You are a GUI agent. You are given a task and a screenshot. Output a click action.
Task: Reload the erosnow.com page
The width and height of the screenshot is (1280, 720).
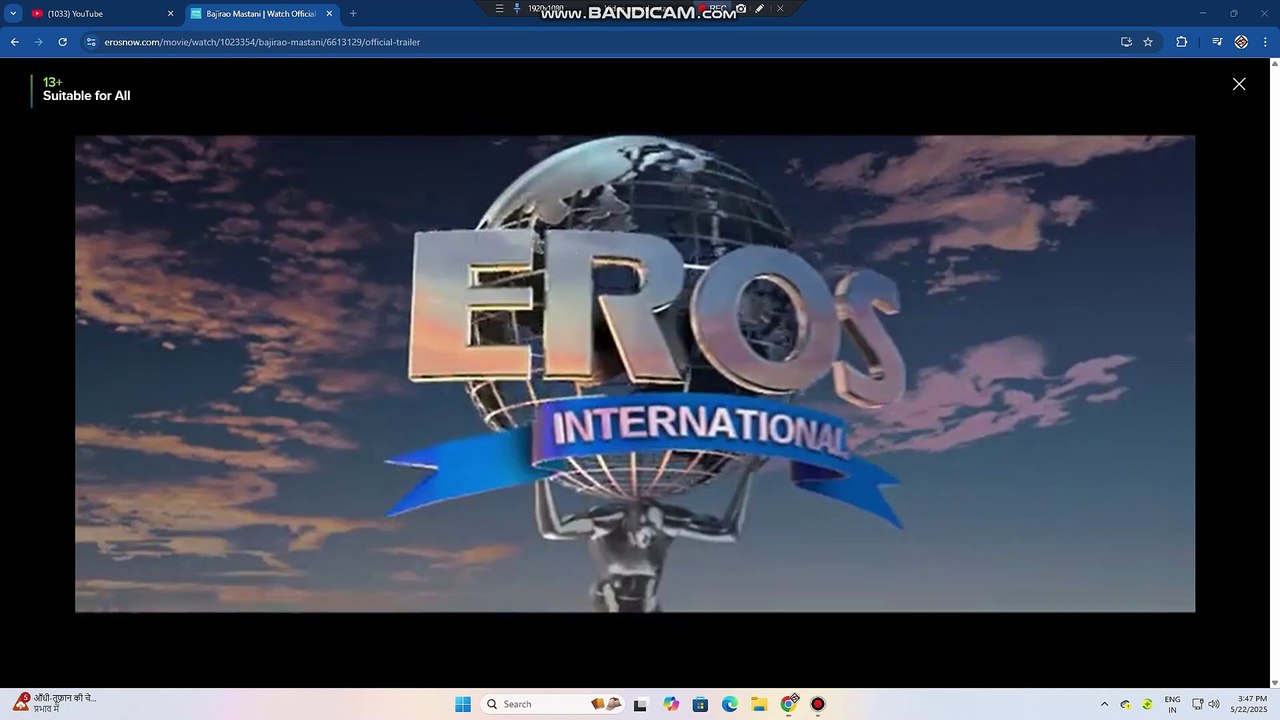tap(62, 42)
